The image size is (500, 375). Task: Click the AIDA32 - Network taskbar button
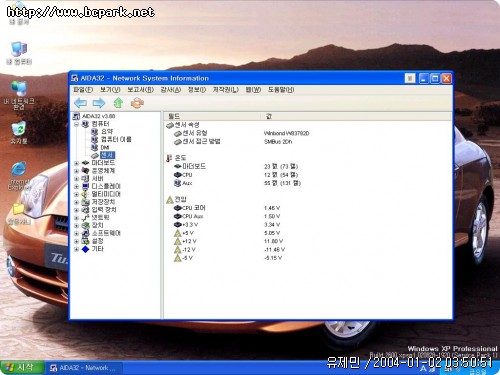[x=84, y=368]
